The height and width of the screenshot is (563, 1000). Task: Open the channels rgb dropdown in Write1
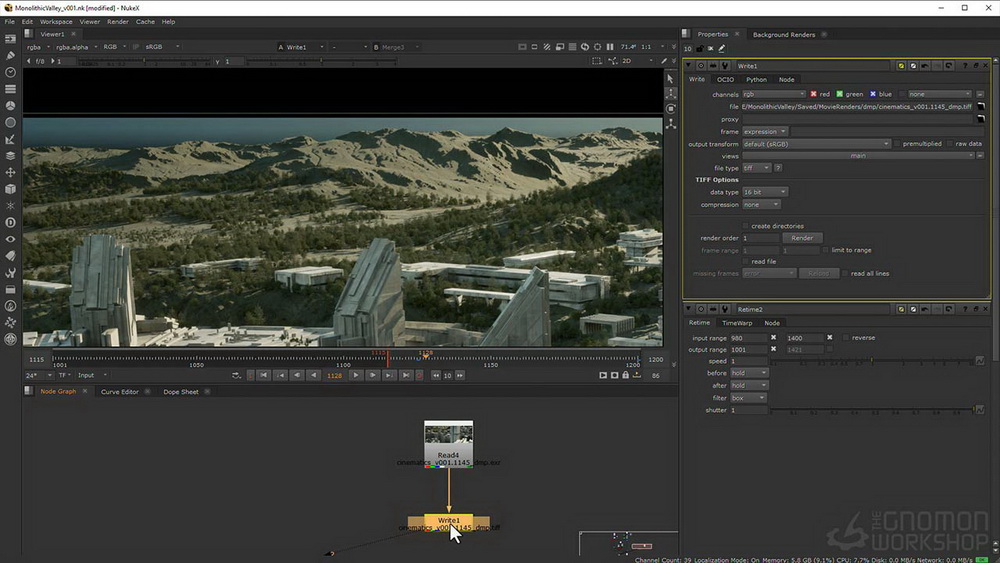(x=773, y=94)
